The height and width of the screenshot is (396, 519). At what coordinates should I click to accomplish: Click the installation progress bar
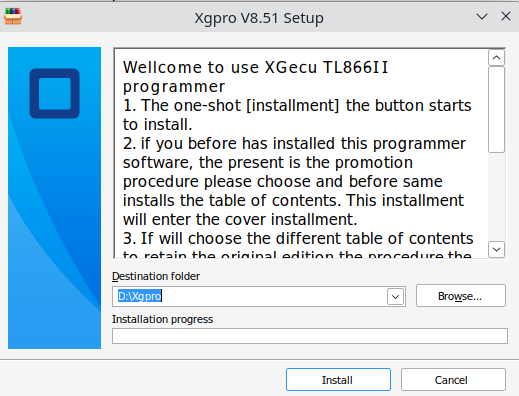(310, 336)
